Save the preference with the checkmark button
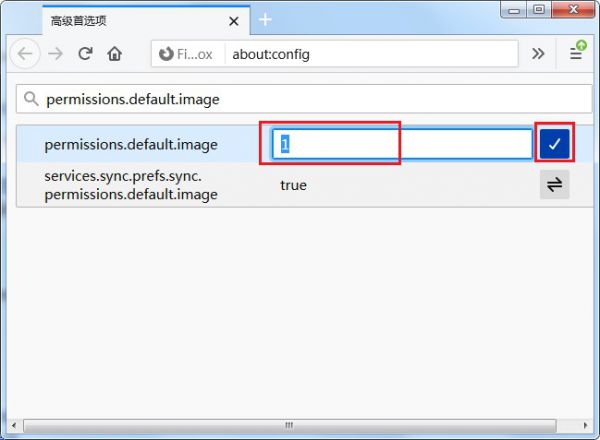 point(554,144)
